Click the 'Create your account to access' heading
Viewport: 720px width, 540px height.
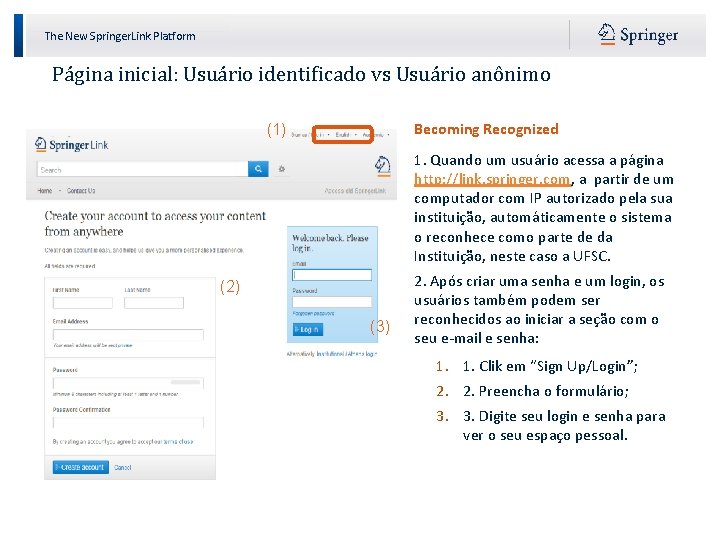(155, 223)
